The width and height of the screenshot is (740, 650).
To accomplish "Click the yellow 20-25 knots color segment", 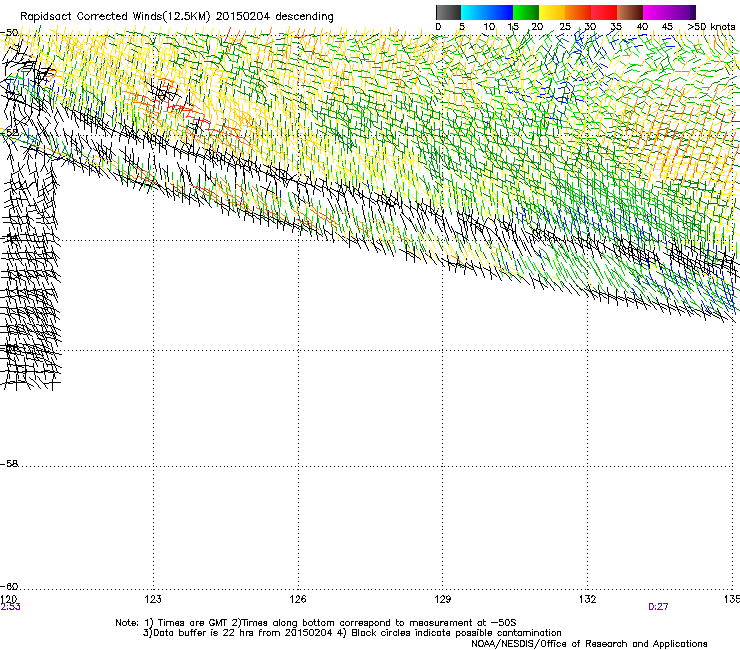I will point(552,12).
